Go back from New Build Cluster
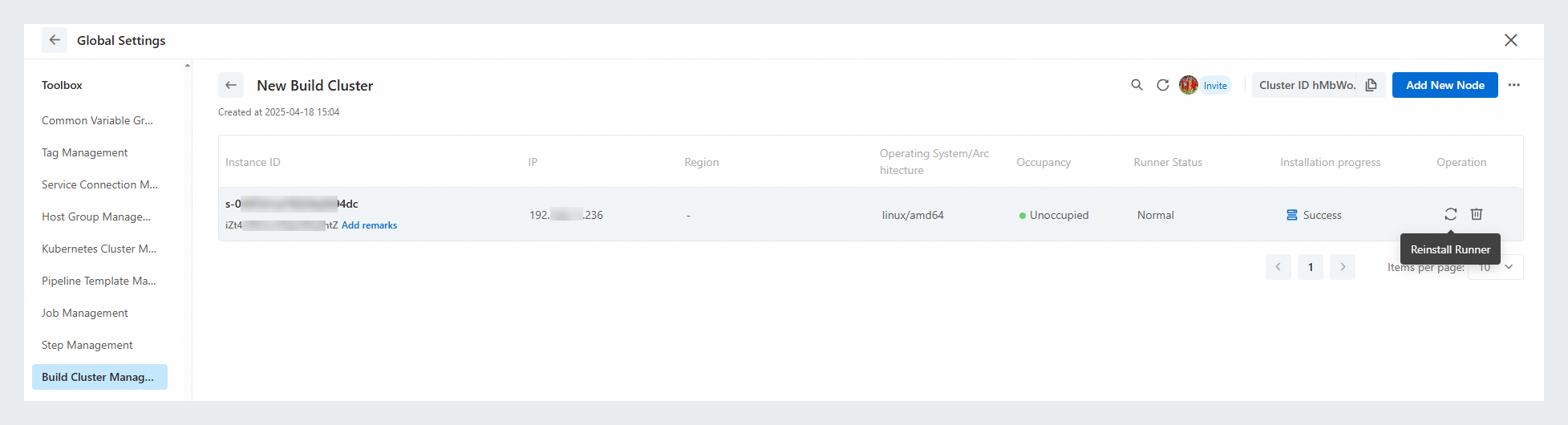 pos(231,85)
